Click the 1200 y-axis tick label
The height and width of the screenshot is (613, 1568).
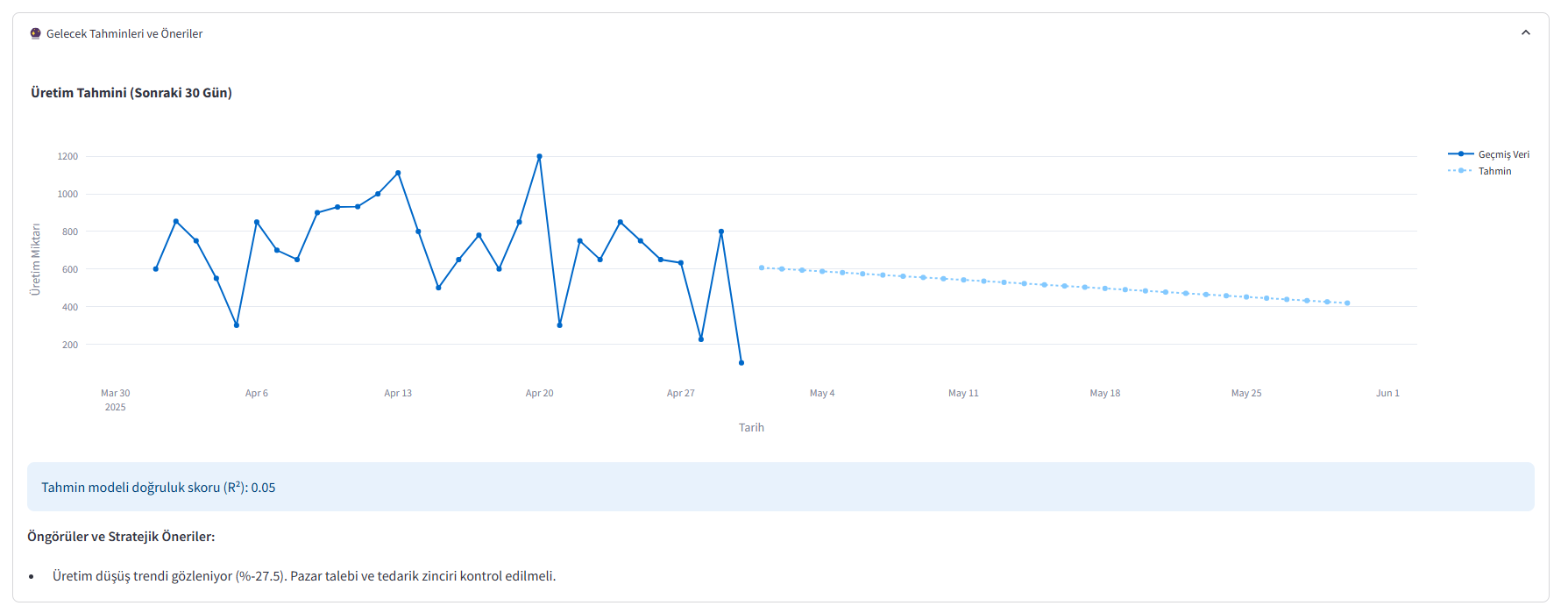(67, 156)
